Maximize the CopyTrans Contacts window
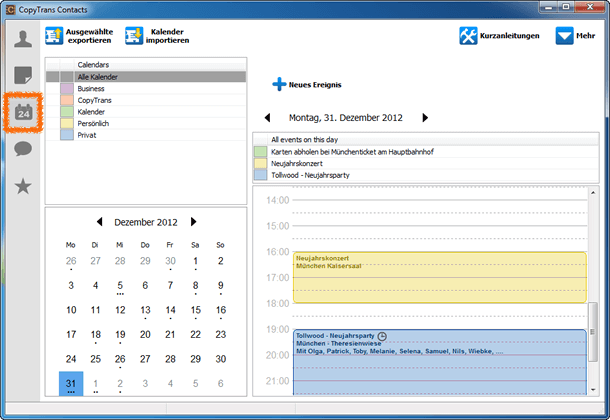610x420 pixels. point(566,6)
